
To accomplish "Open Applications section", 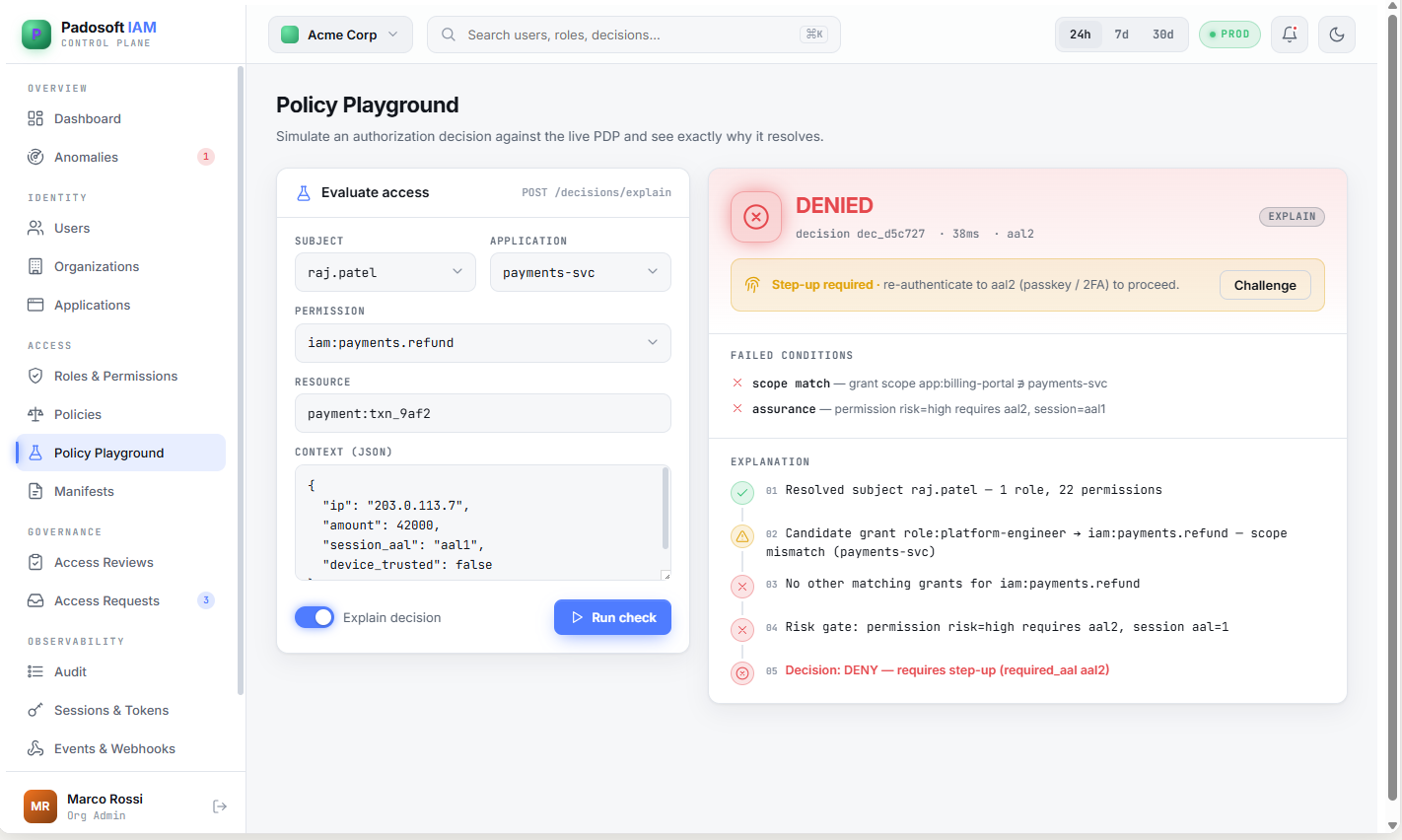I will tap(120, 305).
